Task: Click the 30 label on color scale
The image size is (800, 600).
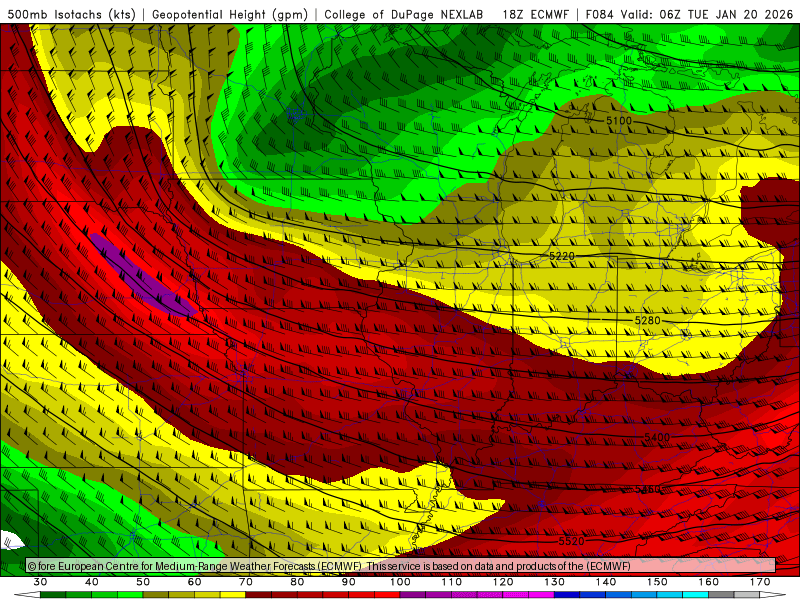Action: [x=40, y=582]
